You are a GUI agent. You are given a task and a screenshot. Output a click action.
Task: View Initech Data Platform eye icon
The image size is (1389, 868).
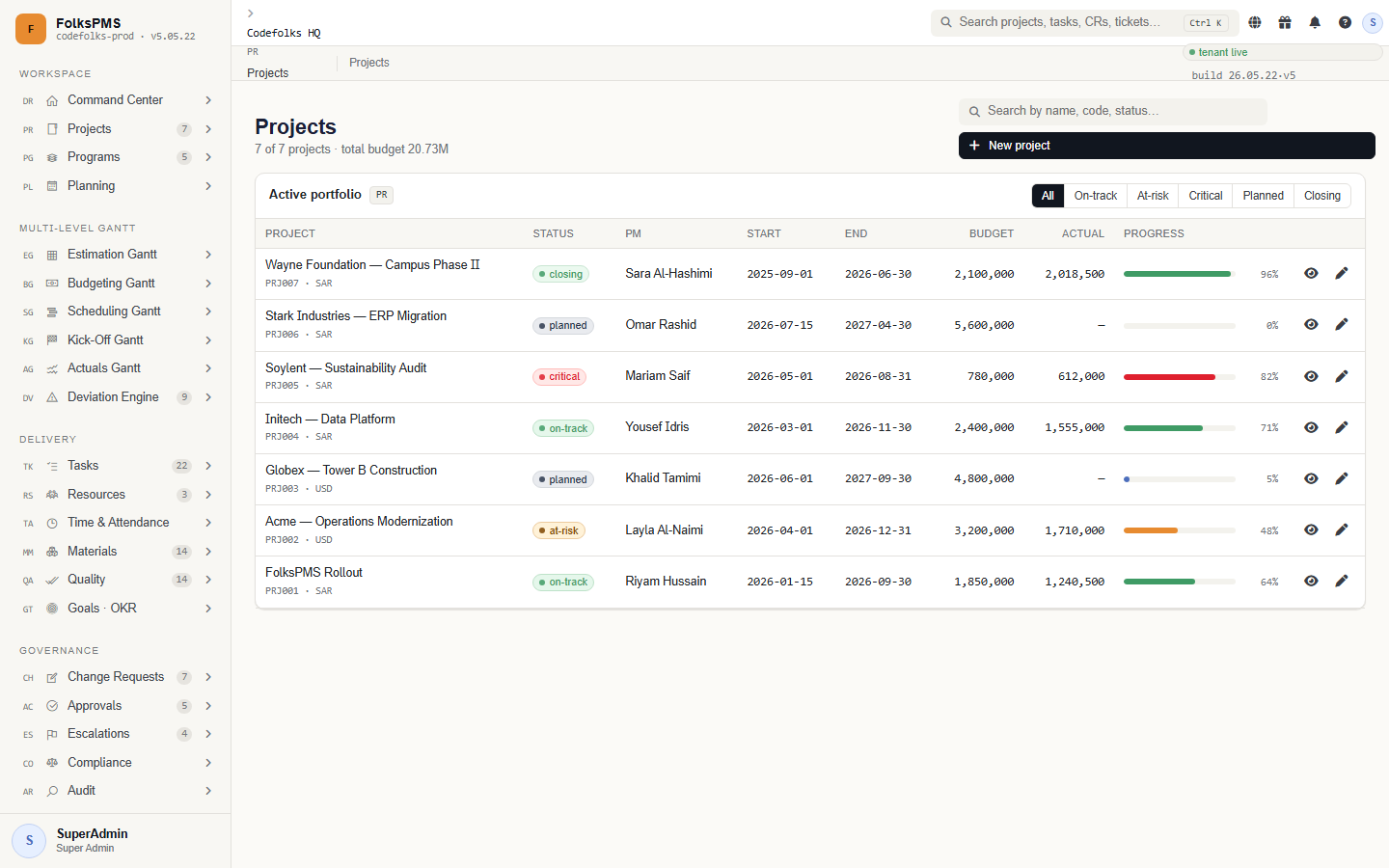pos(1311,427)
